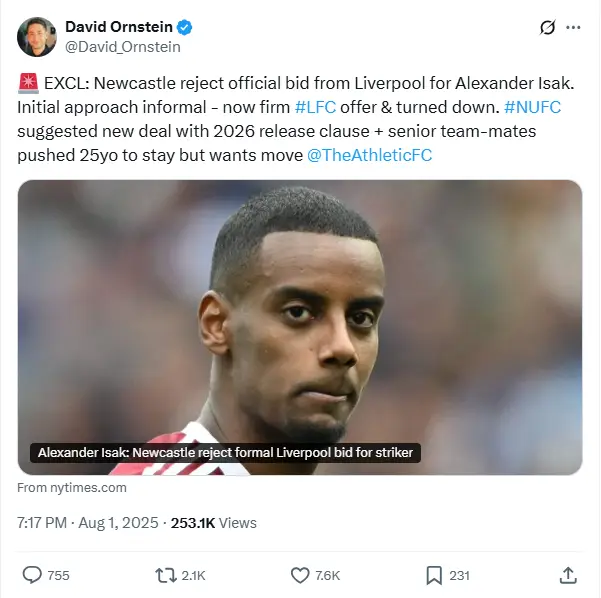Open the From nytimes.com source link
The width and height of the screenshot is (601, 598).
point(72,488)
